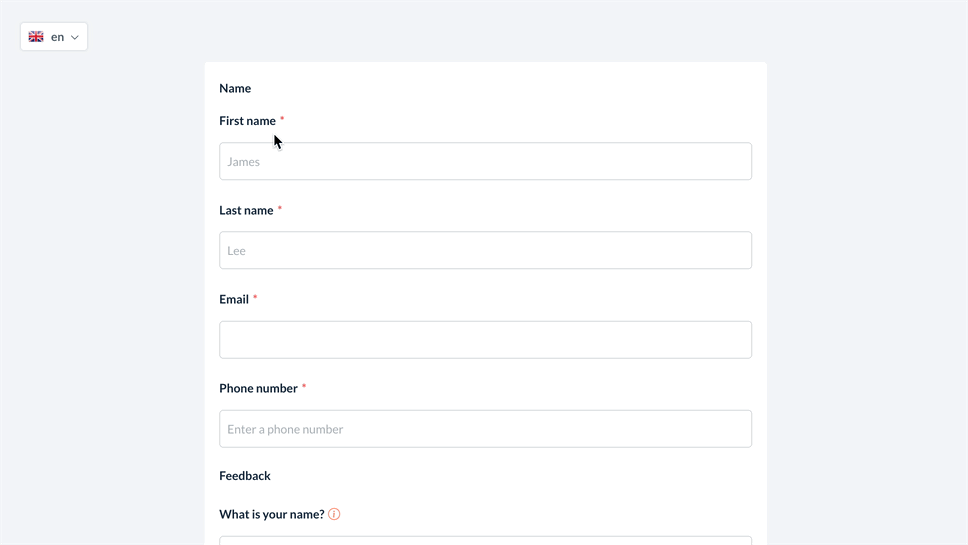Click the "Last name" field label

(246, 210)
